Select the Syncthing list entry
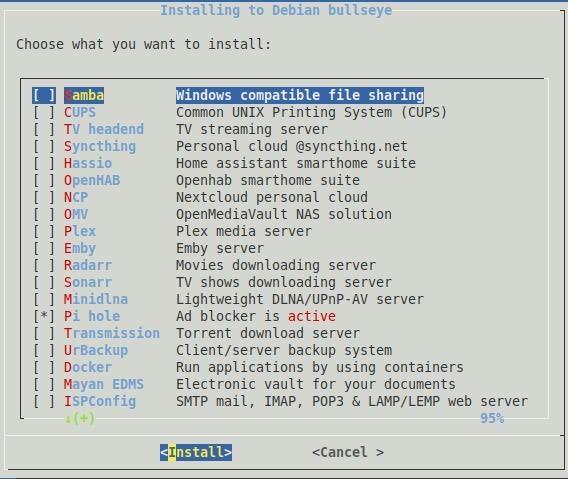568x479 pixels. click(100, 146)
